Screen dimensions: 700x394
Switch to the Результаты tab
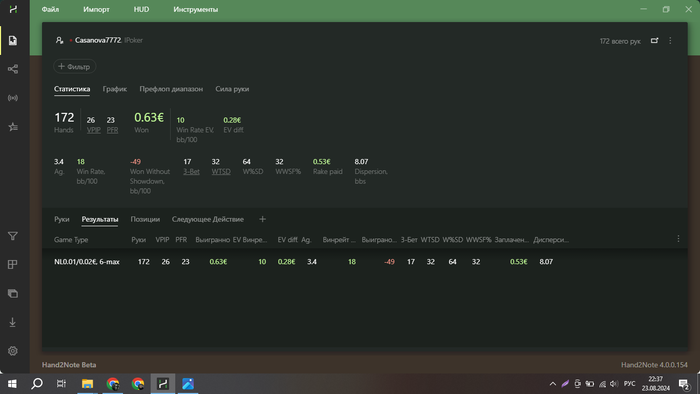tap(100, 219)
